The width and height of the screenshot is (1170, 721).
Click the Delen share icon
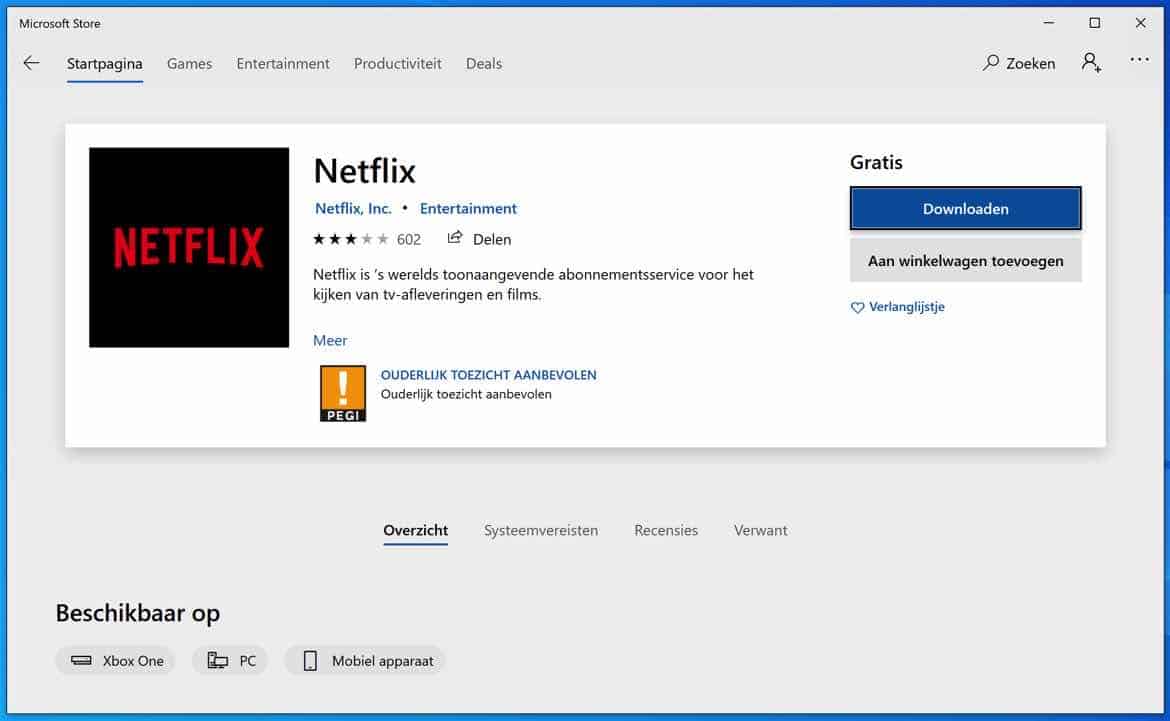tap(455, 238)
